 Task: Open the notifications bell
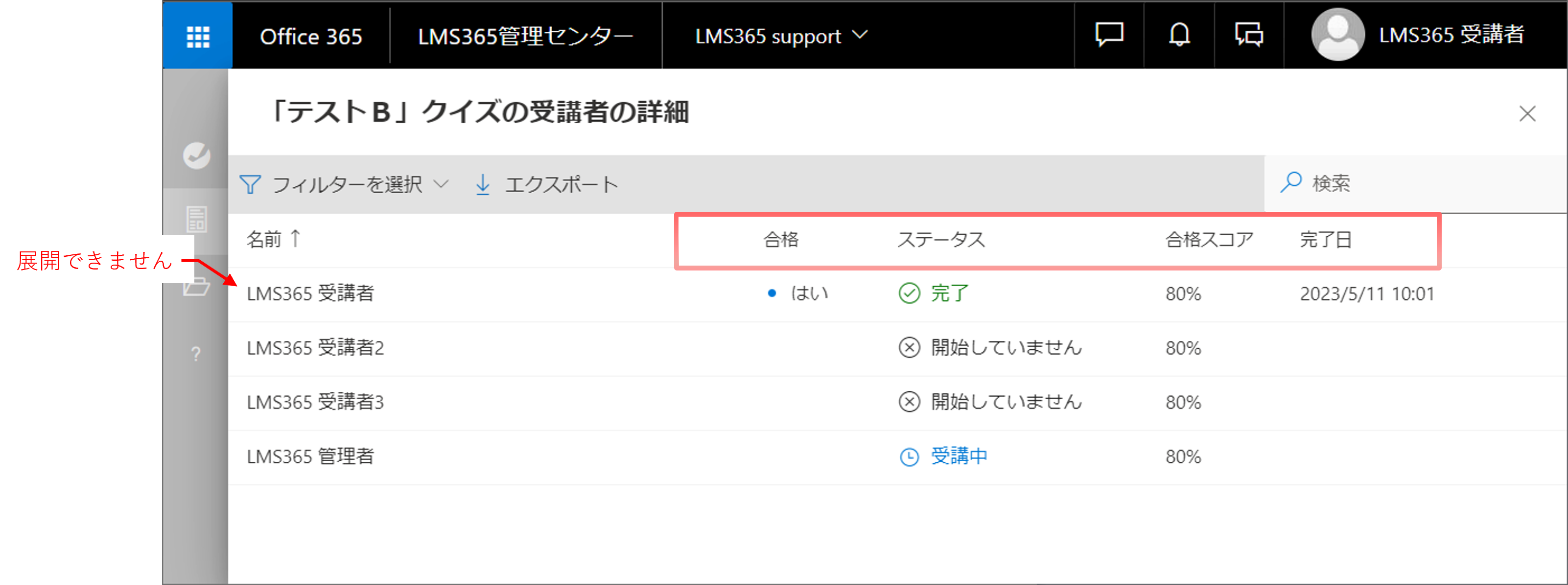click(1179, 35)
